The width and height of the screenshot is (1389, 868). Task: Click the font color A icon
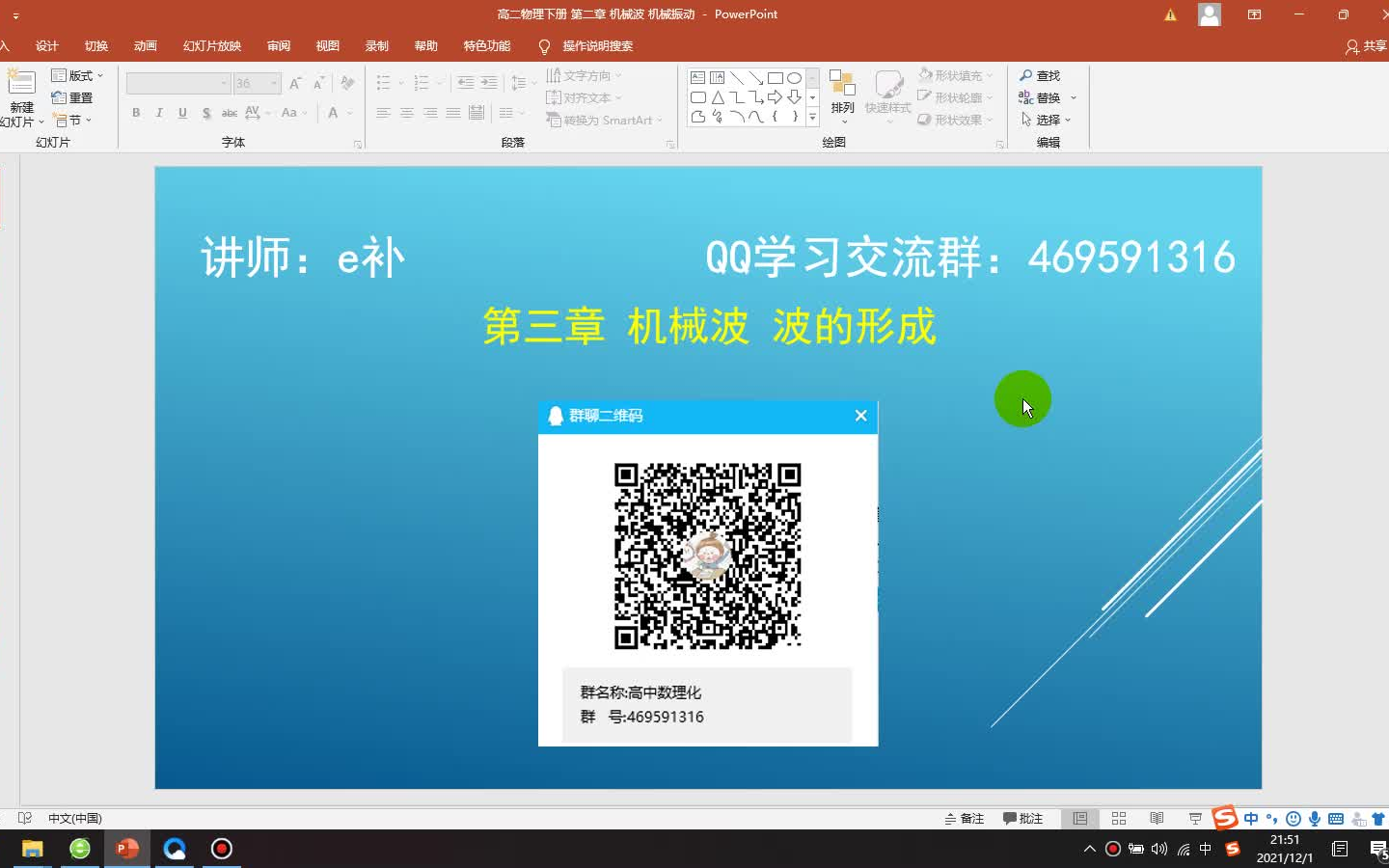(x=333, y=113)
